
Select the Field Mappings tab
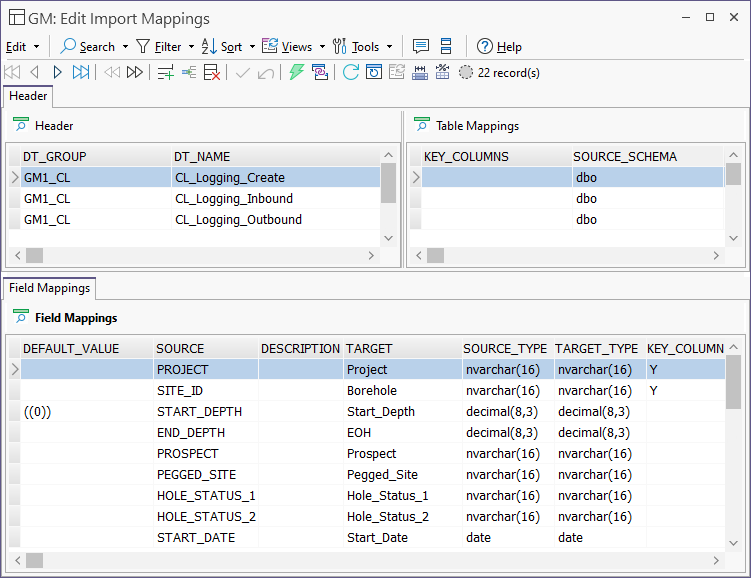tap(49, 288)
